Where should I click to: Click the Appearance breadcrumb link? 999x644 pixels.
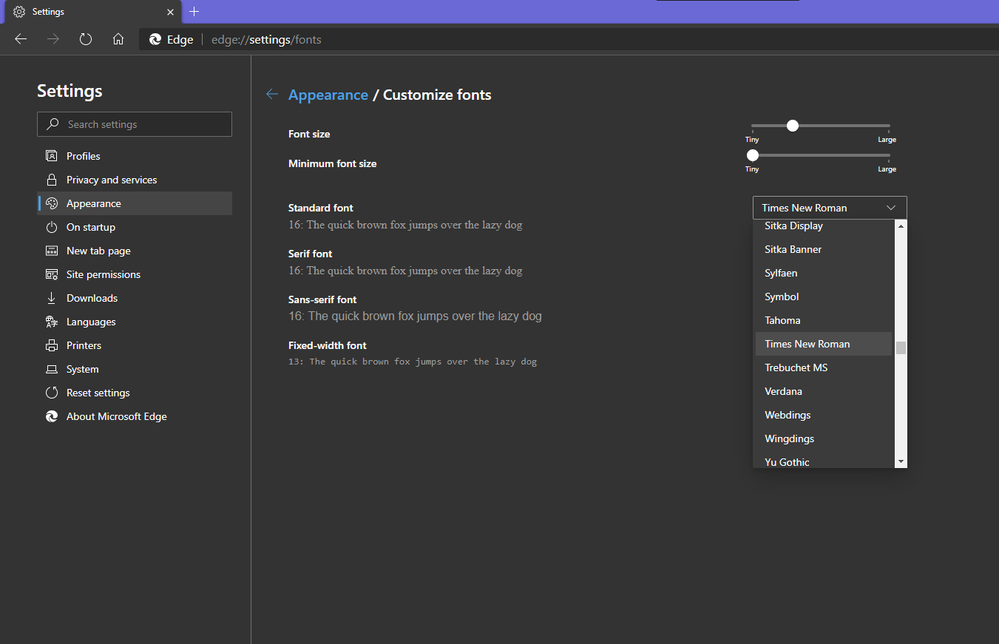tap(328, 95)
